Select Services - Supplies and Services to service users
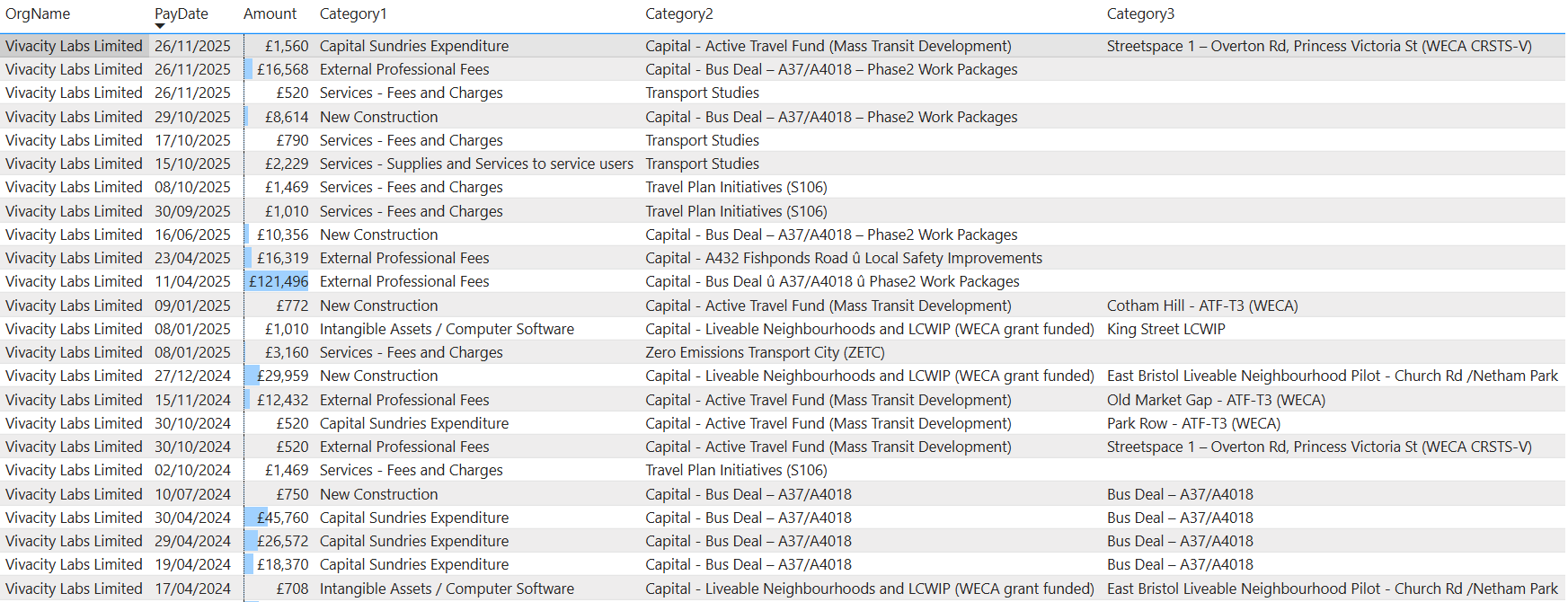The image size is (1568, 602). pyautogui.click(x=476, y=164)
